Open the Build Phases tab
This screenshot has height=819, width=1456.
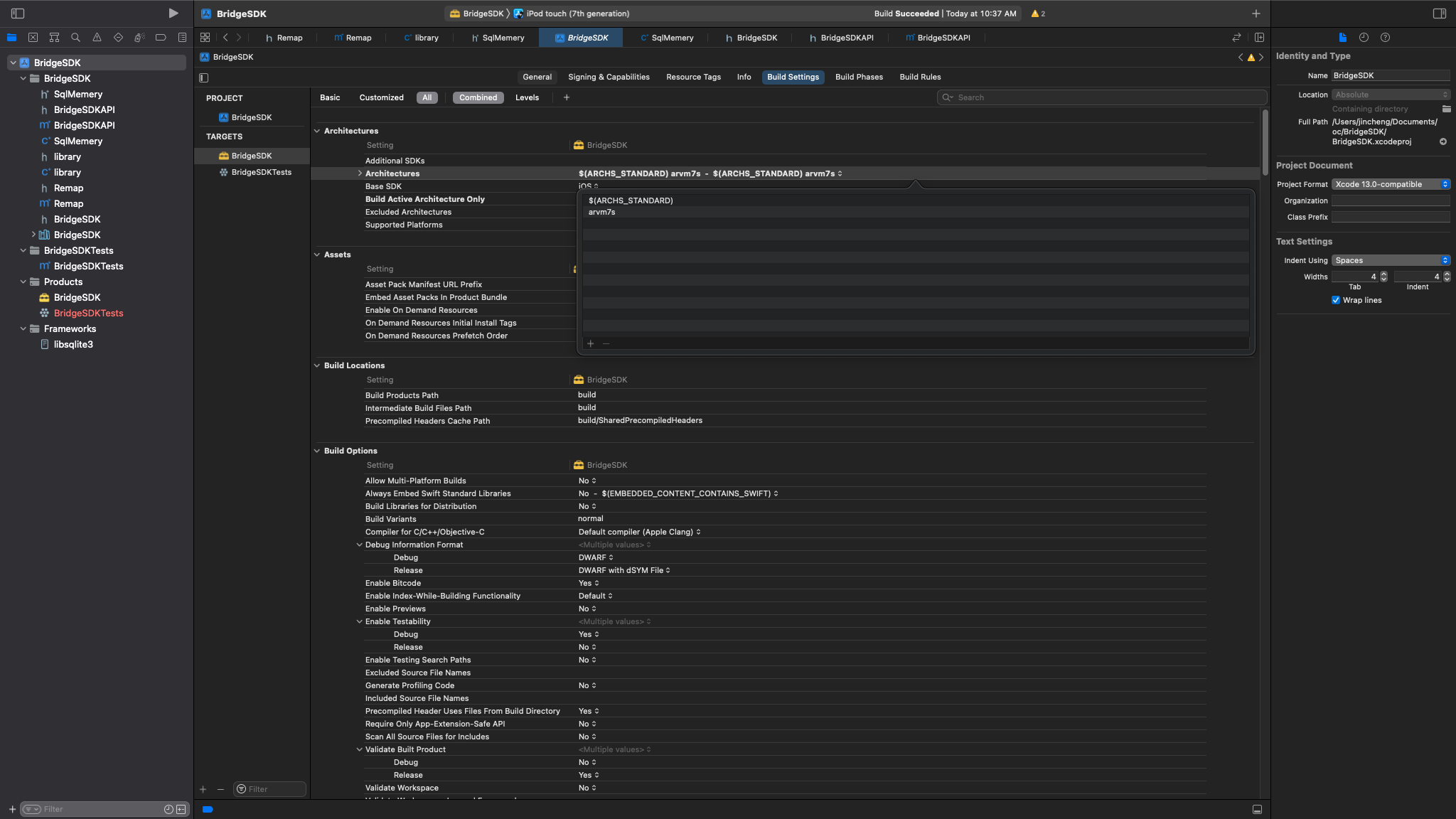[x=859, y=77]
